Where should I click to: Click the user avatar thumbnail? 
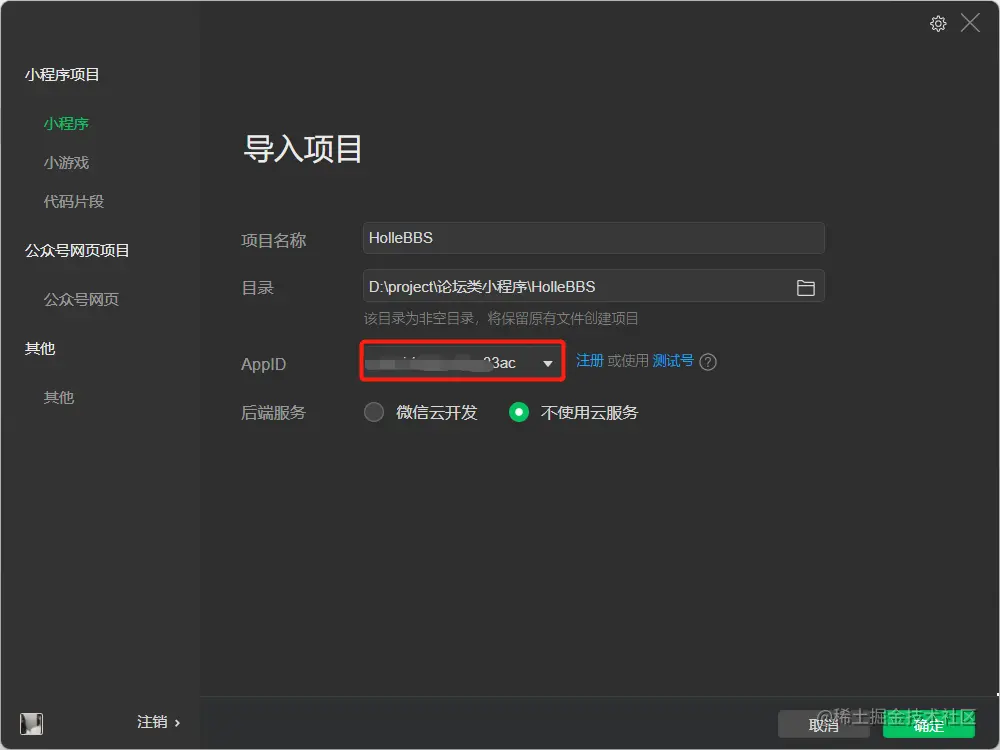pos(31,723)
